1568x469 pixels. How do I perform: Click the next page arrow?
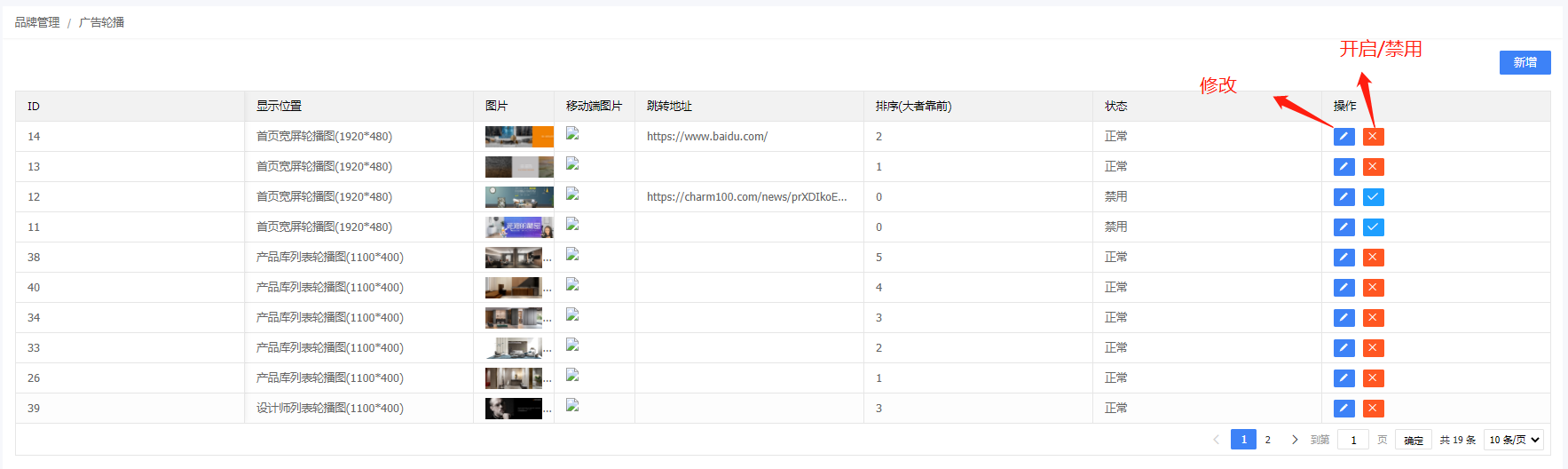(1295, 440)
